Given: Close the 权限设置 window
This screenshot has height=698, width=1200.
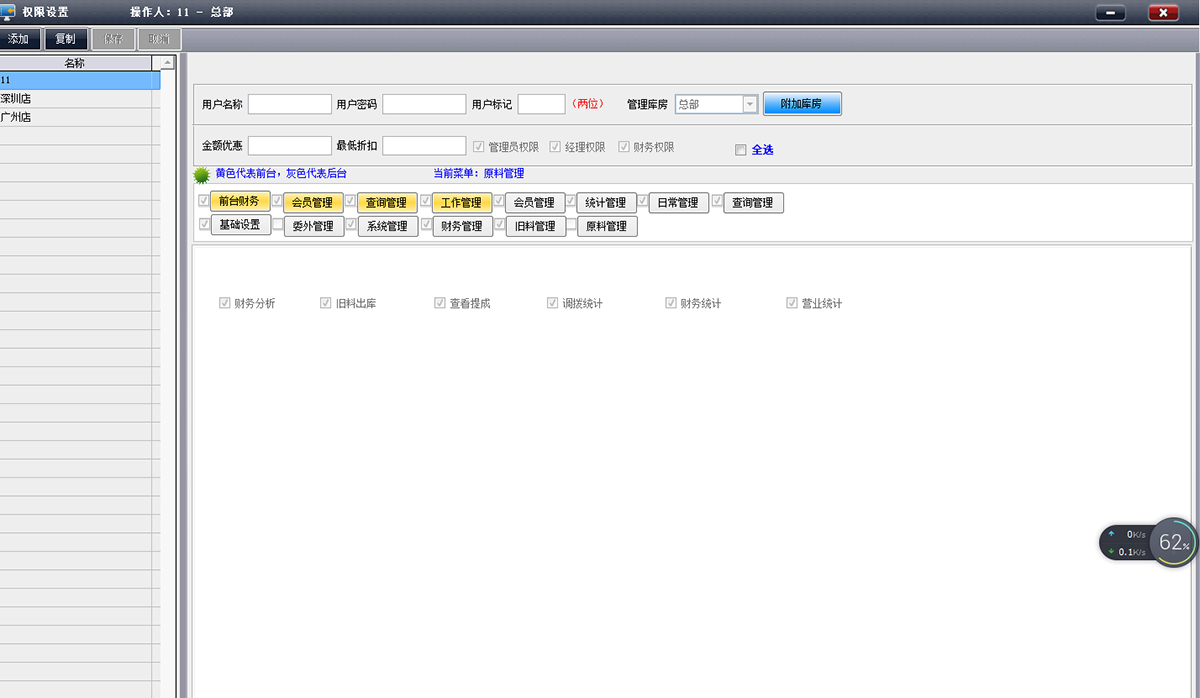Looking at the screenshot, I should 1163,13.
